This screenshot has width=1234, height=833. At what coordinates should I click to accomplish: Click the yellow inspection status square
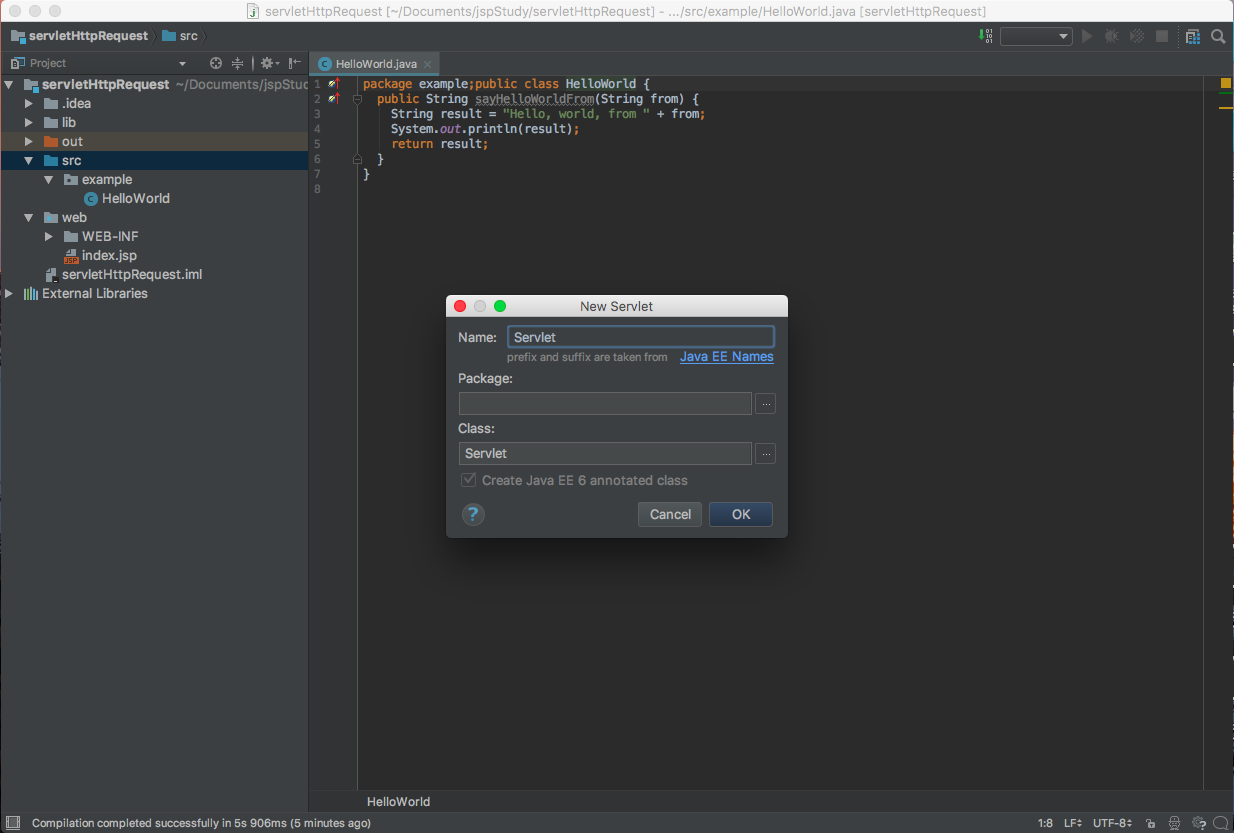1226,83
